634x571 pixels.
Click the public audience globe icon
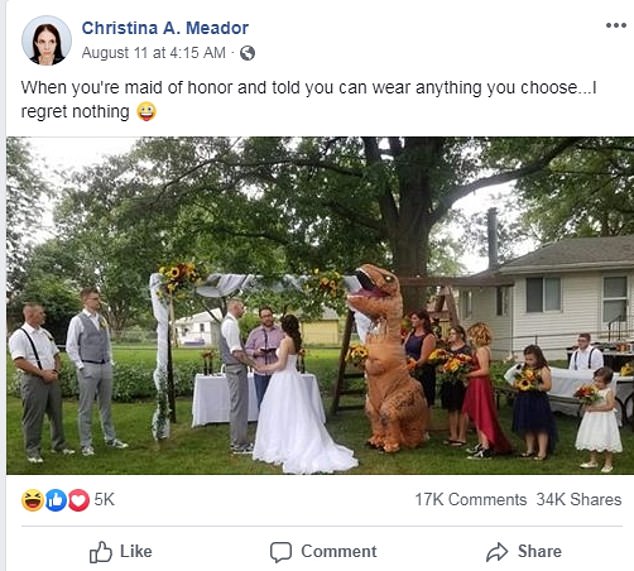click(x=248, y=53)
